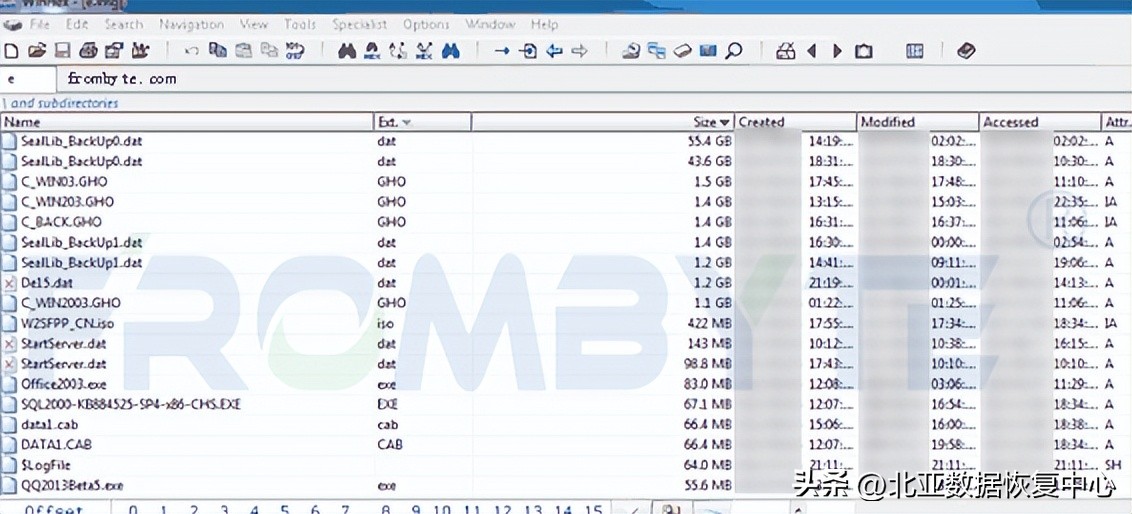Viewport: 1132px width, 514px height.
Task: Select the C_BACK.GHO file row
Action: (x=566, y=222)
